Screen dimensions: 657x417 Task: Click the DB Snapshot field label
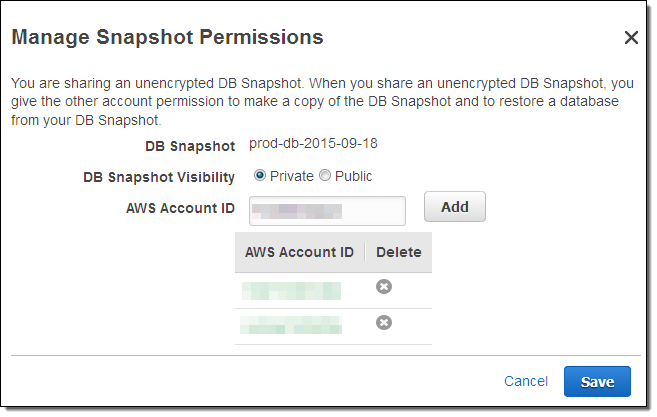coord(190,146)
